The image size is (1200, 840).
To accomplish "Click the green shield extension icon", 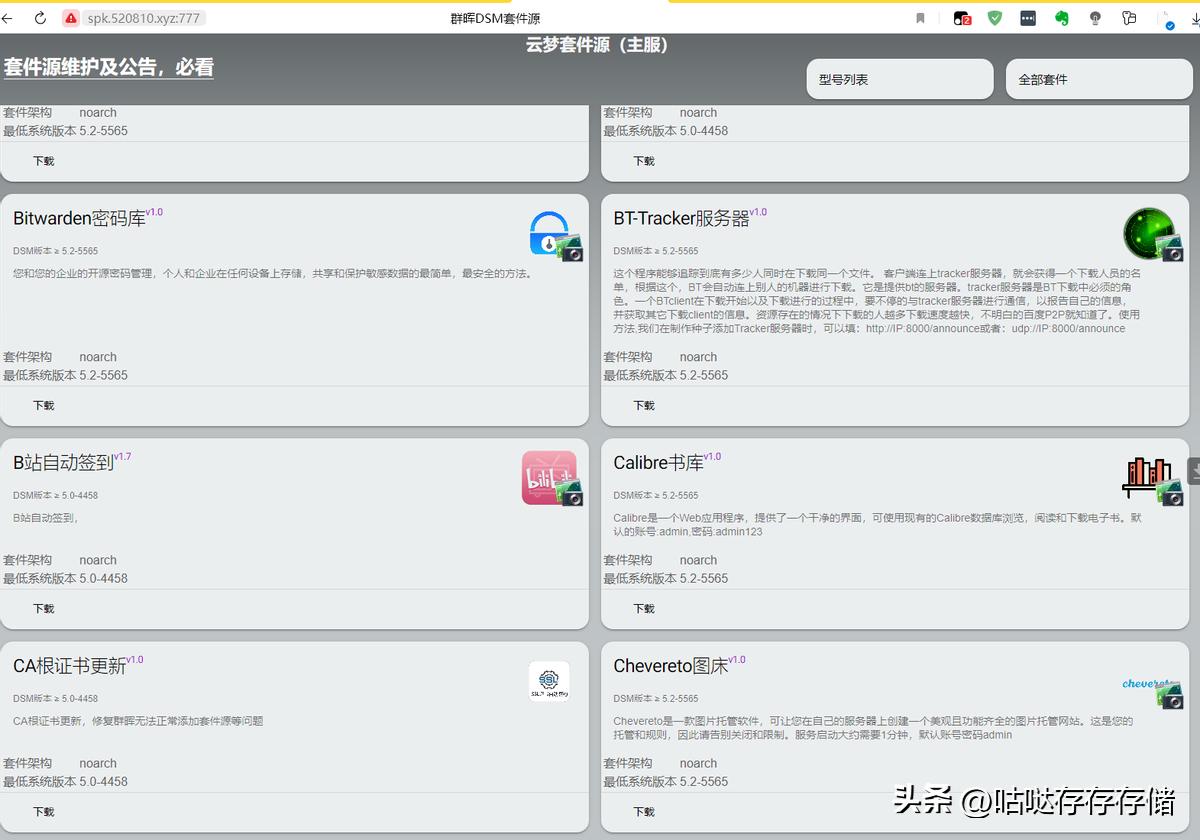I will click(995, 17).
